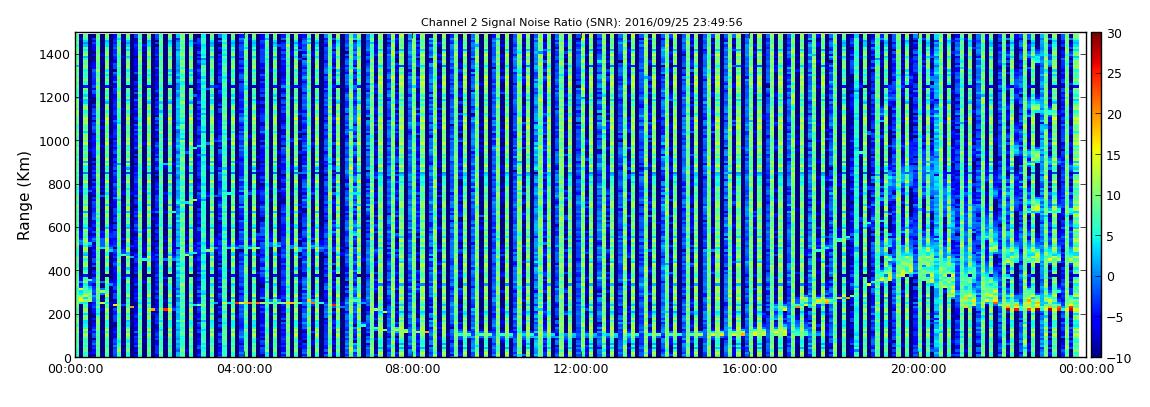This screenshot has width=1150, height=407.
Task: Click the colorbar 25 value label
Action: click(x=1114, y=74)
